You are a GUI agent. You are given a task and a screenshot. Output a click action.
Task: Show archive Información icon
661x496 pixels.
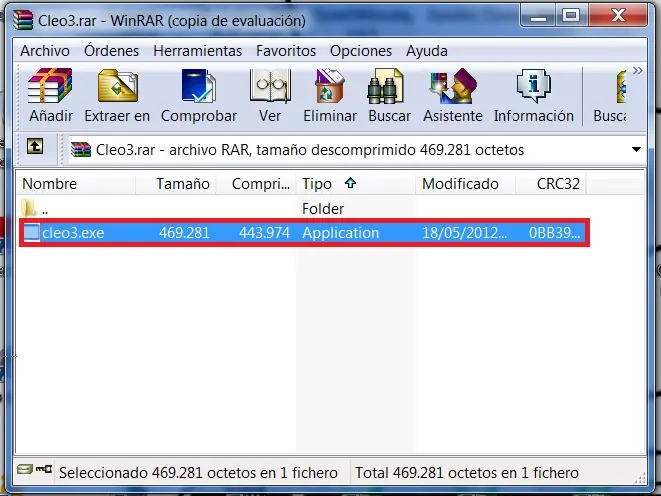533,86
